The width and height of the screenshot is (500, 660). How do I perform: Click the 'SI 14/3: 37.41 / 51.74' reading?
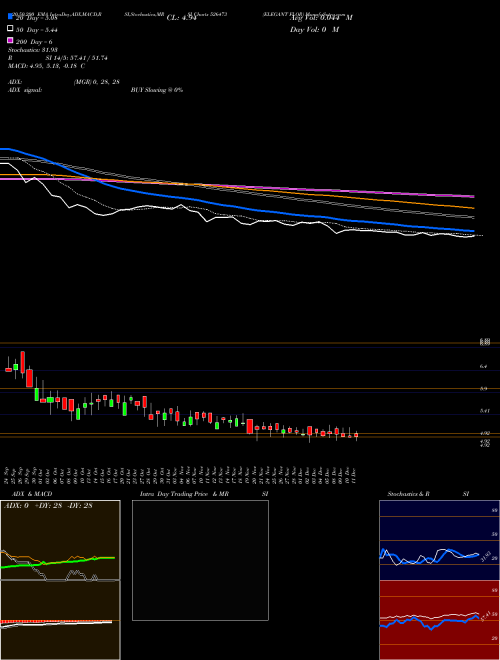click(x=77, y=58)
